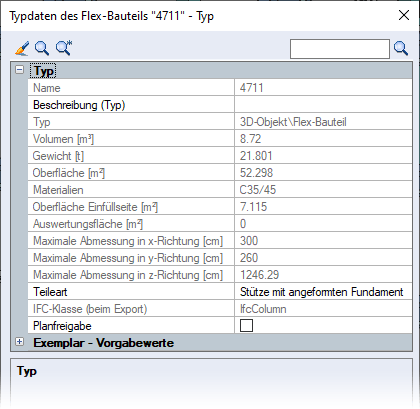Click the magnifier search icon in toolbar
420x409 pixels.
(42, 48)
